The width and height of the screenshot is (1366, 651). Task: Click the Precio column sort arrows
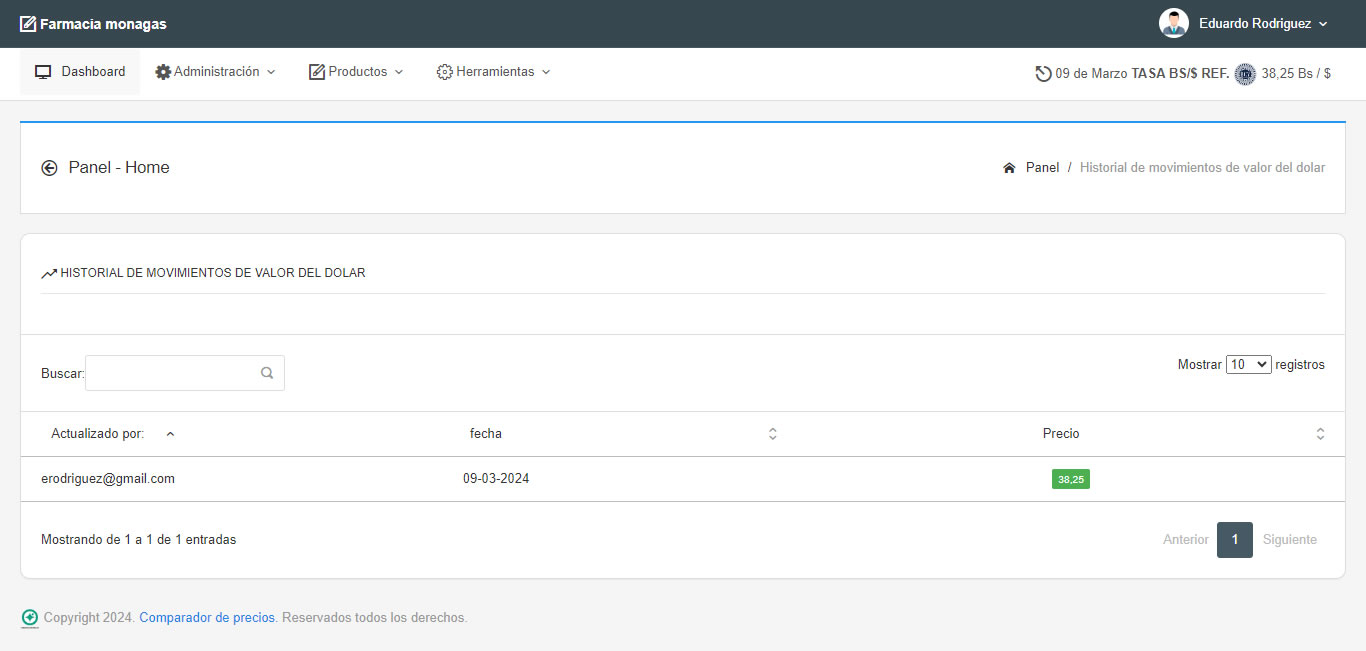tap(1320, 434)
